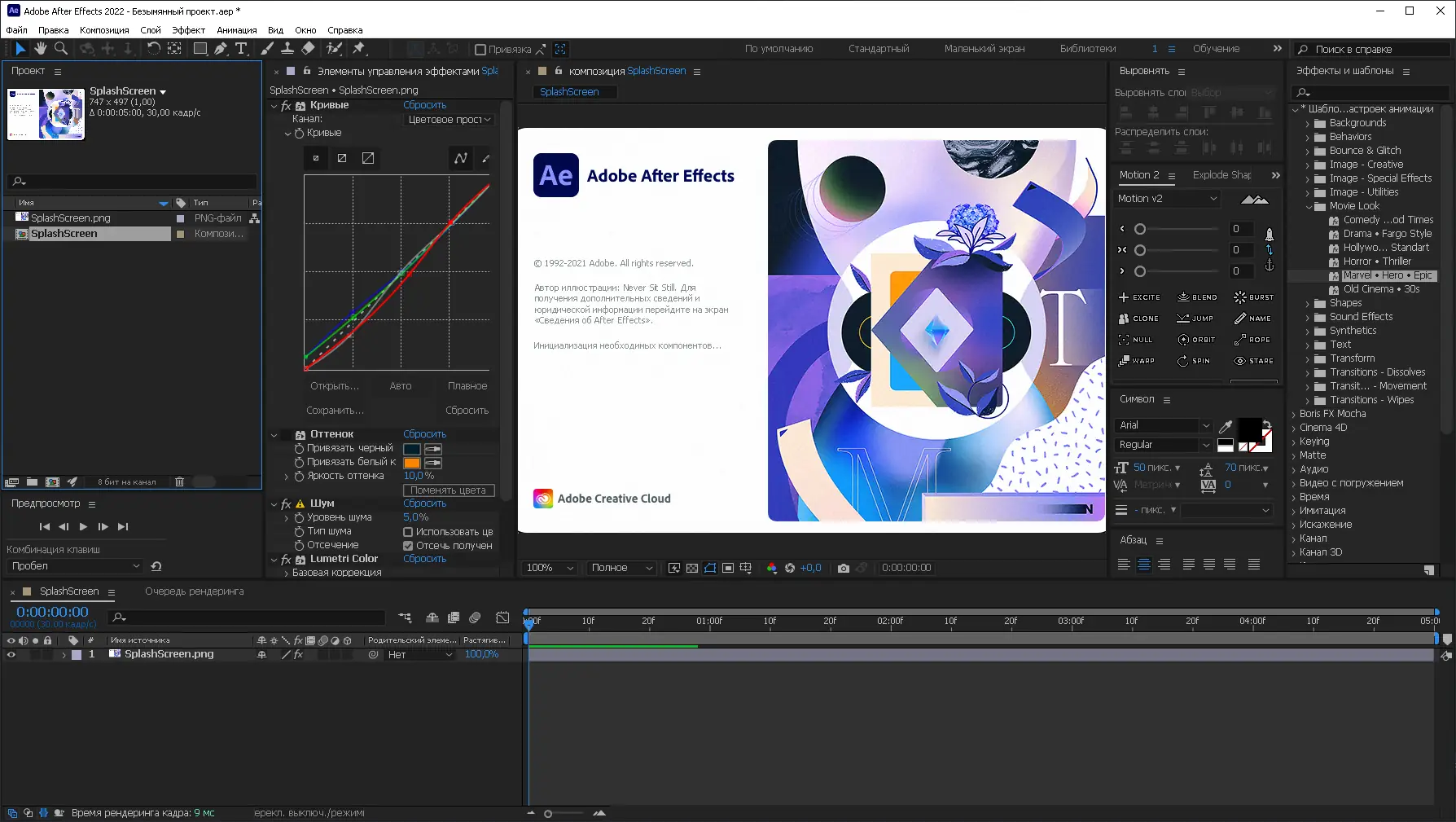The image size is (1456, 822).
Task: Take a snapshot with the camera icon
Action: 843,568
